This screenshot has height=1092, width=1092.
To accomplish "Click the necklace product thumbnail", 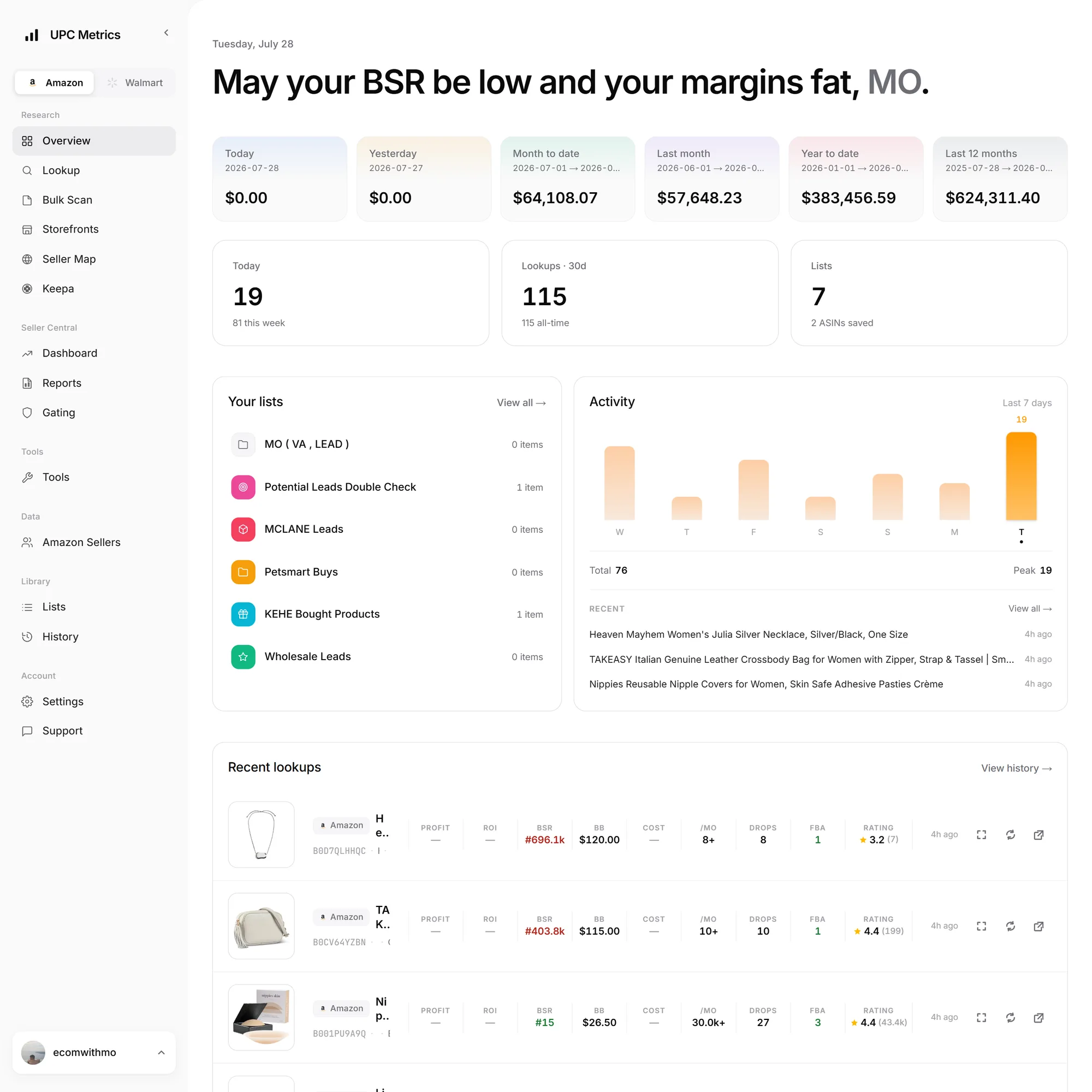I will 261,834.
